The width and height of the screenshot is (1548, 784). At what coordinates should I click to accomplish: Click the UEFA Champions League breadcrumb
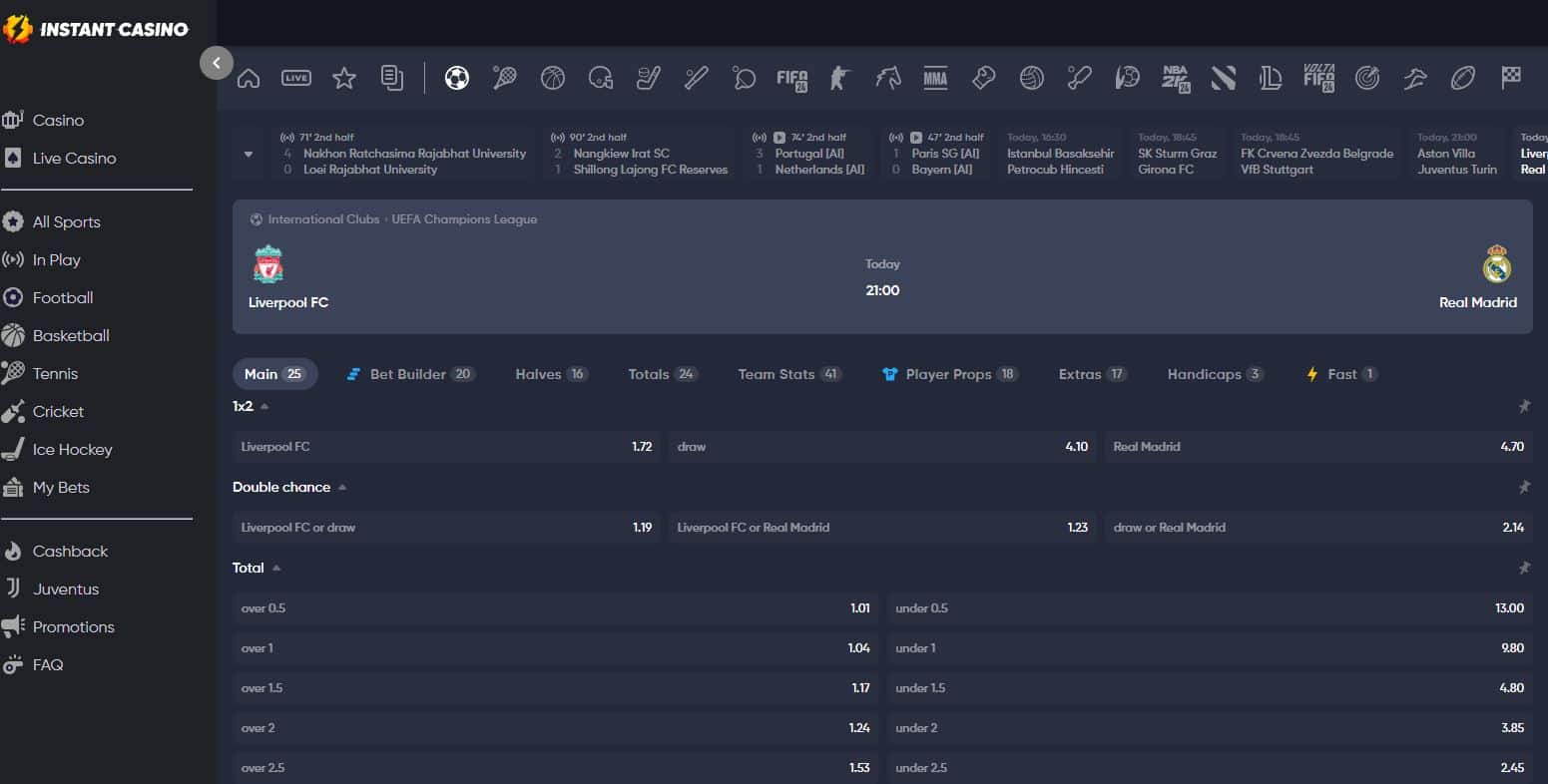coord(464,219)
